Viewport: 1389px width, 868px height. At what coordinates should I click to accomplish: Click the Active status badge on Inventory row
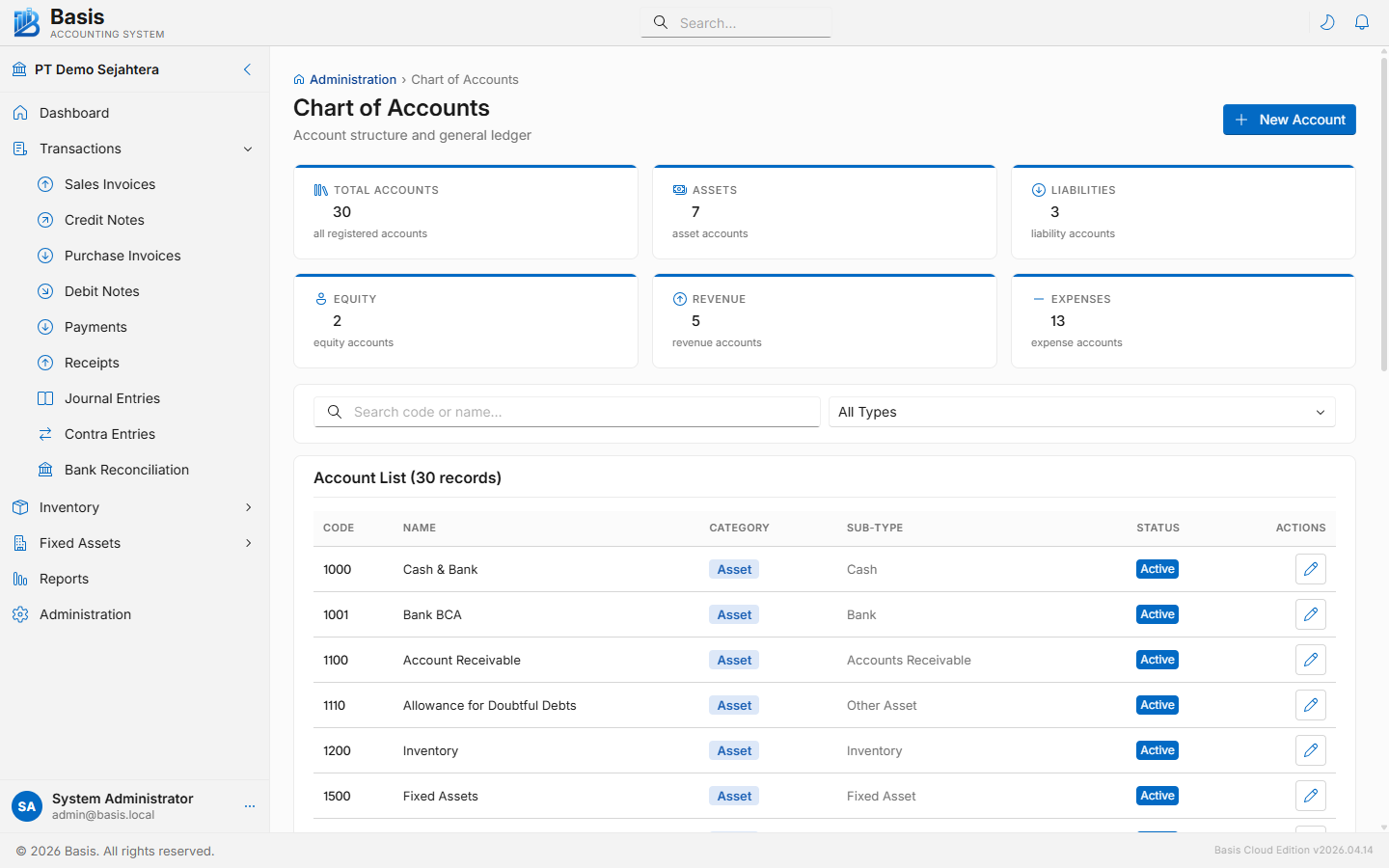click(x=1157, y=749)
